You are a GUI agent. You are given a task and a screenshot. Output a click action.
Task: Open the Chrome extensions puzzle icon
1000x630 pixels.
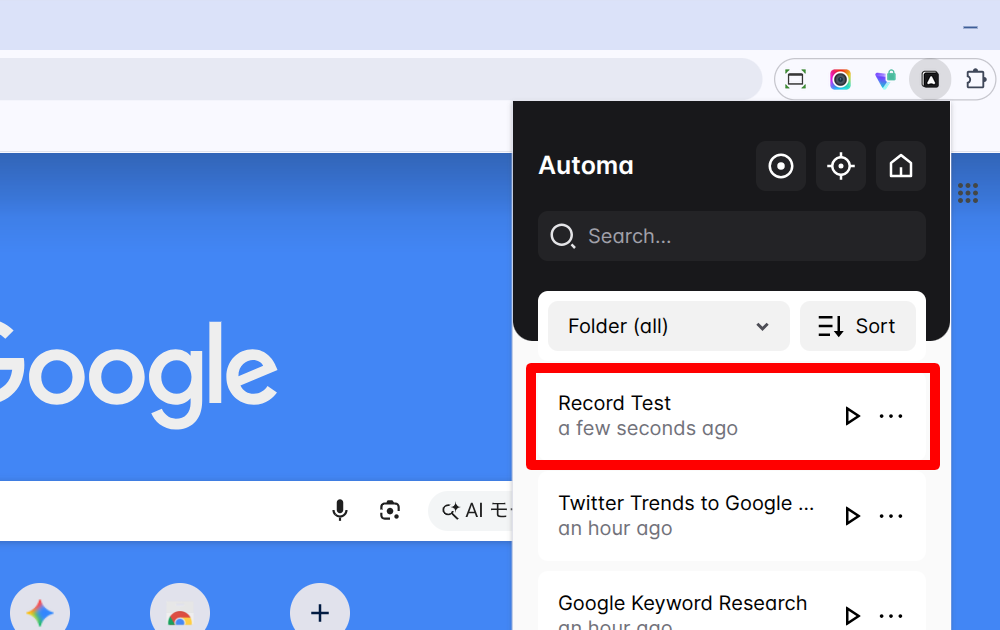pyautogui.click(x=975, y=80)
